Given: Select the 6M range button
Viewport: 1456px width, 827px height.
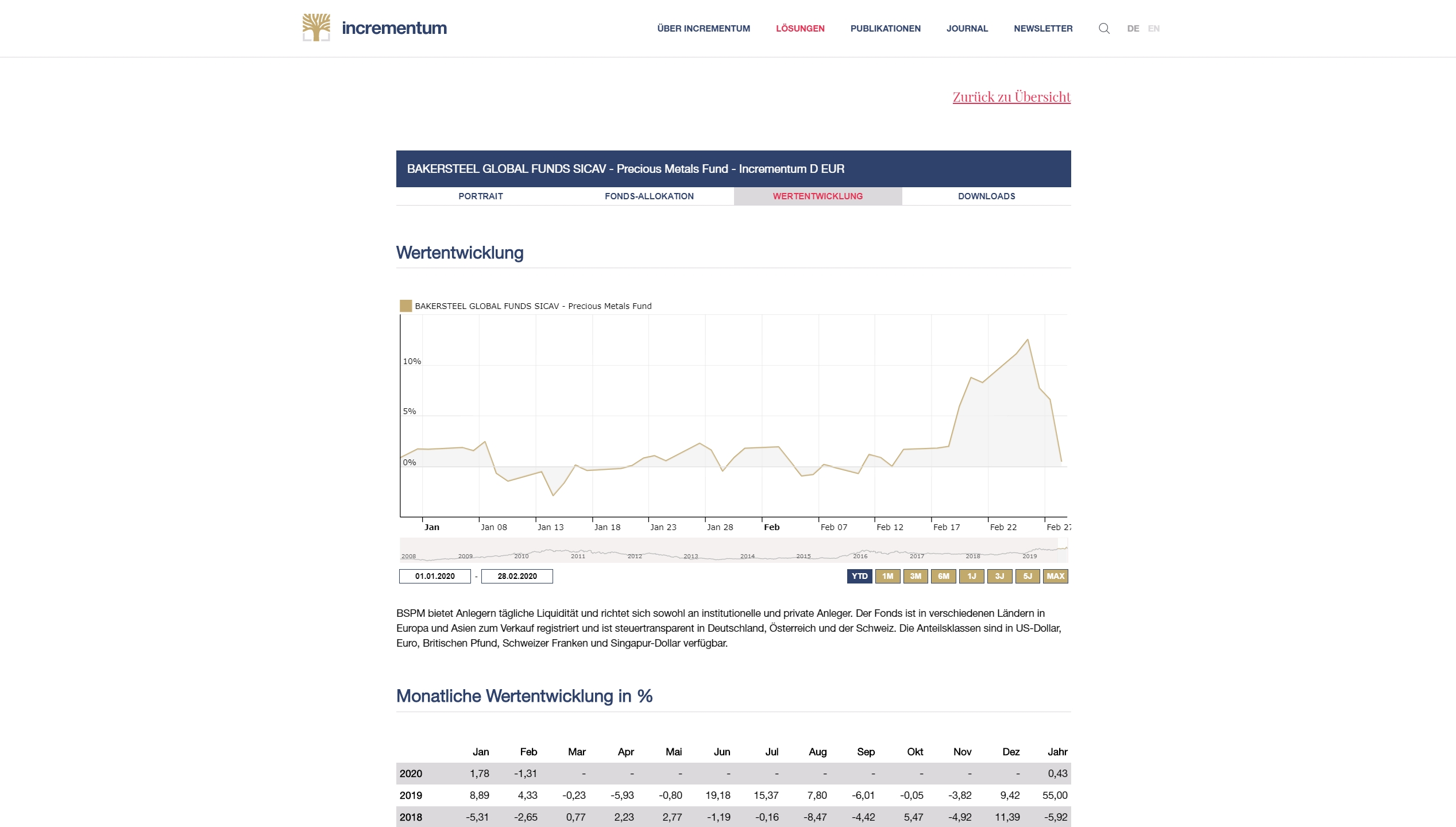Looking at the screenshot, I should coord(944,576).
